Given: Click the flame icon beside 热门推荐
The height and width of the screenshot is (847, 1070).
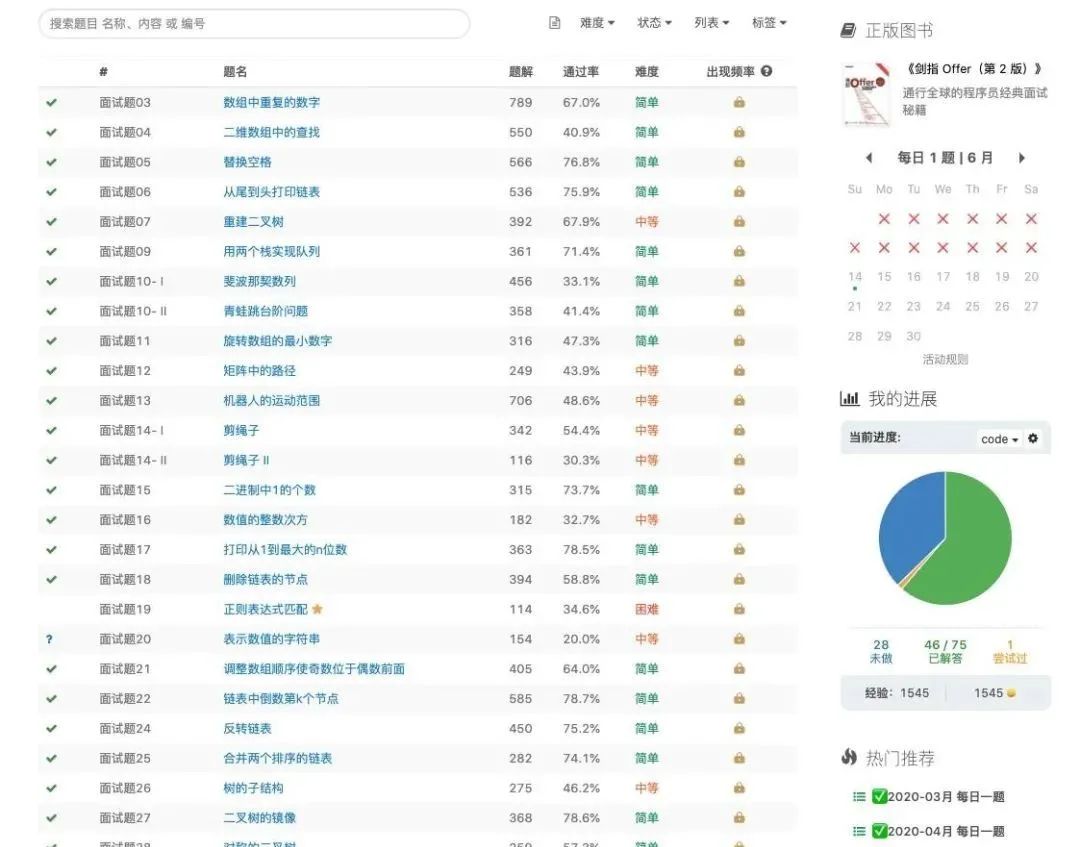Looking at the screenshot, I should coord(849,757).
